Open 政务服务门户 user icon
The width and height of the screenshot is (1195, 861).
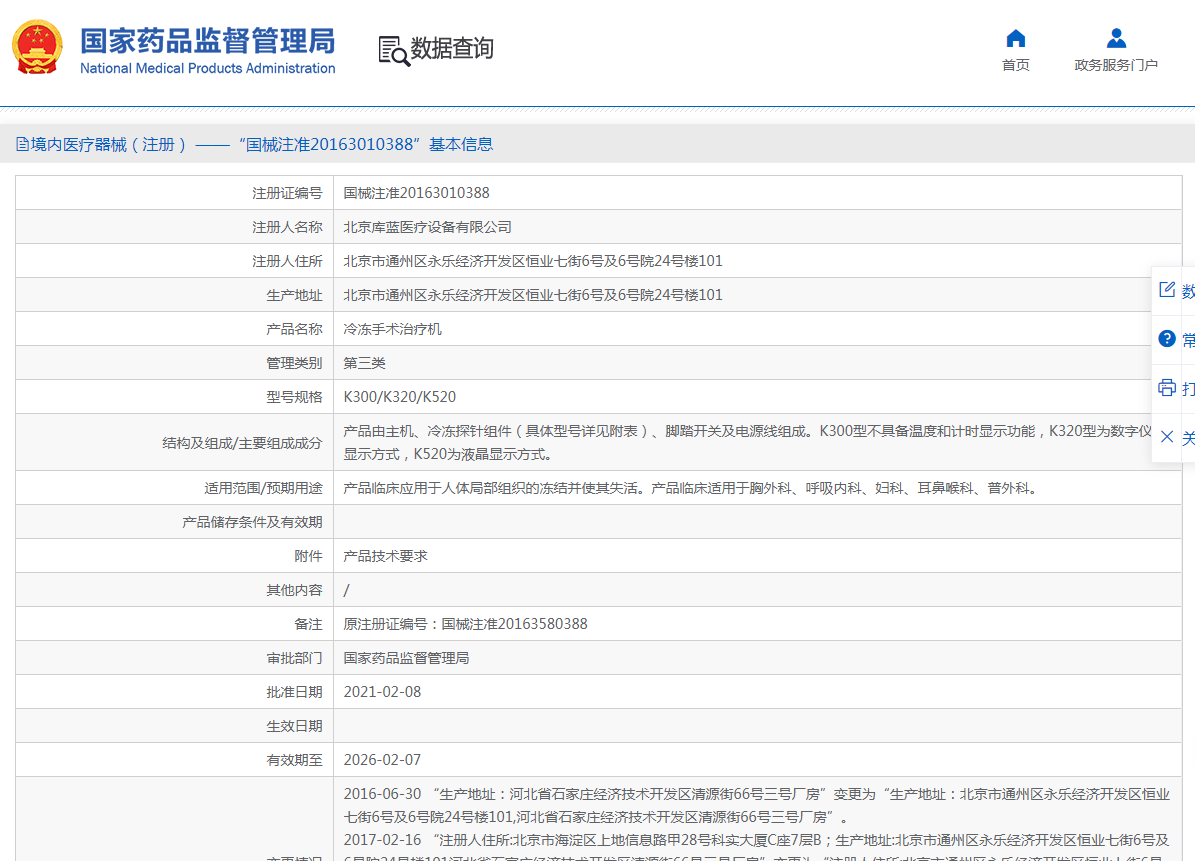(1116, 38)
